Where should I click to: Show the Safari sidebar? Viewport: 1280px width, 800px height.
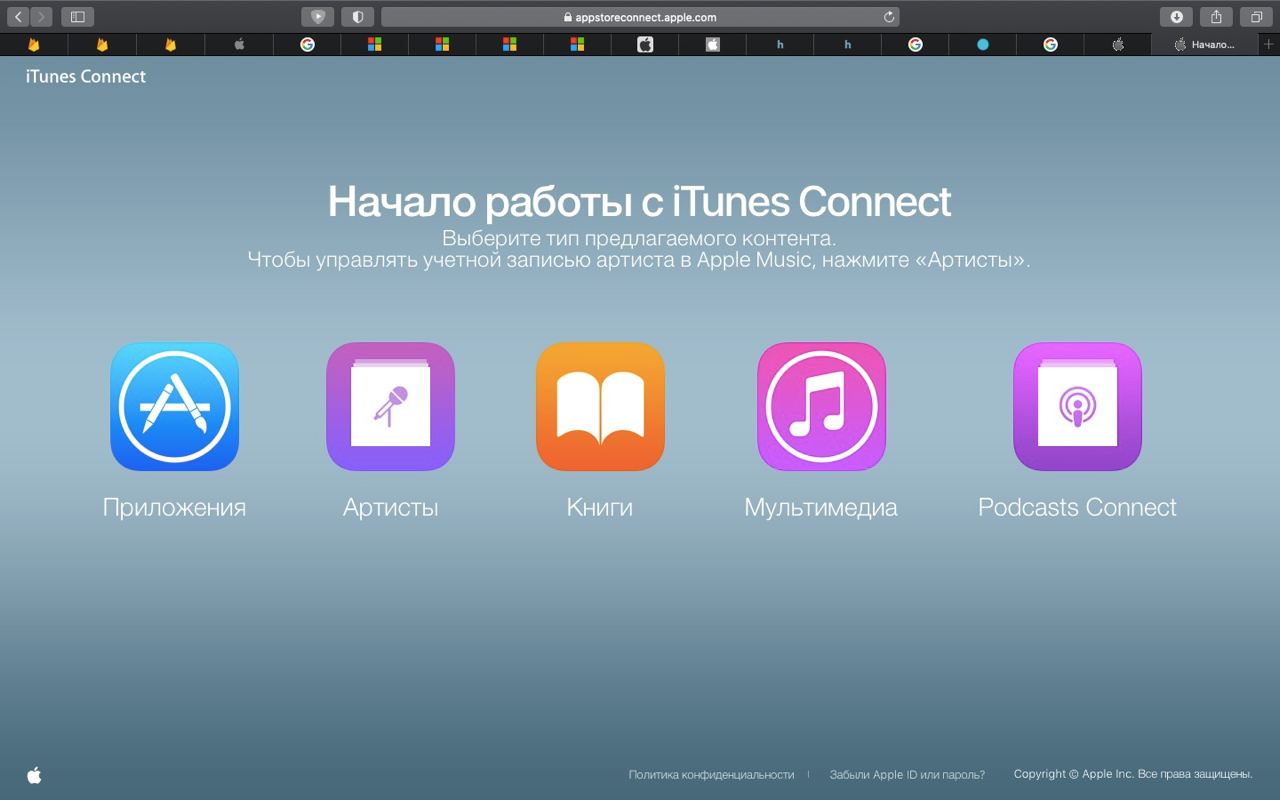click(x=77, y=16)
